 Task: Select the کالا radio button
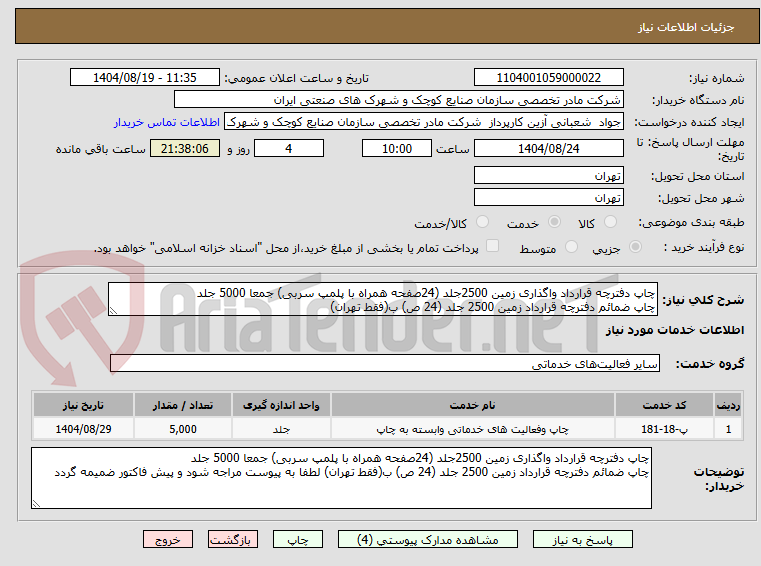(610, 222)
